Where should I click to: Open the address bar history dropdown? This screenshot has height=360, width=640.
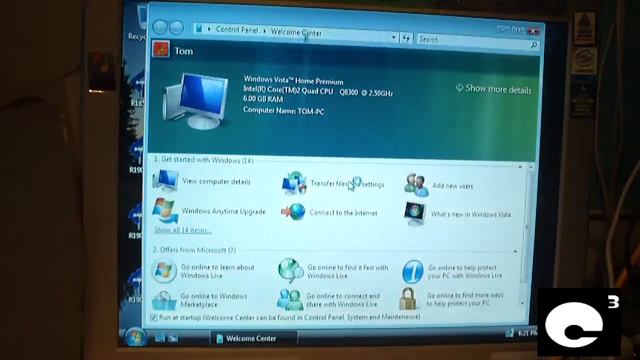[x=393, y=38]
